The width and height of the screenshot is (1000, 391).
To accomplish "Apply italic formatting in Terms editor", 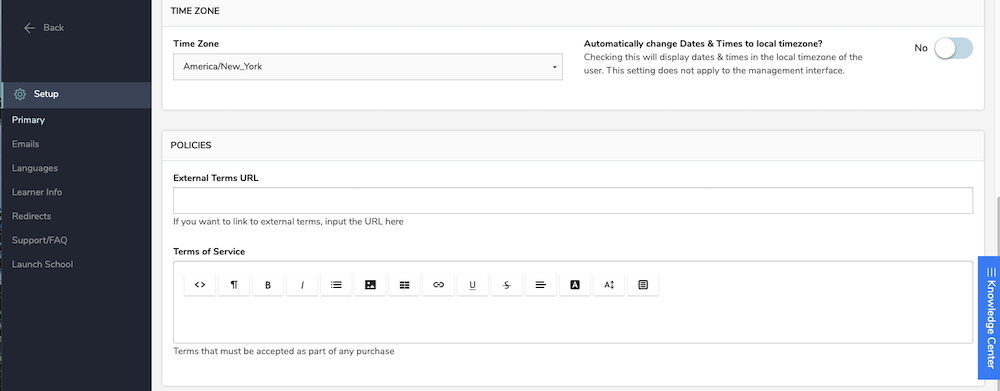I will [302, 285].
